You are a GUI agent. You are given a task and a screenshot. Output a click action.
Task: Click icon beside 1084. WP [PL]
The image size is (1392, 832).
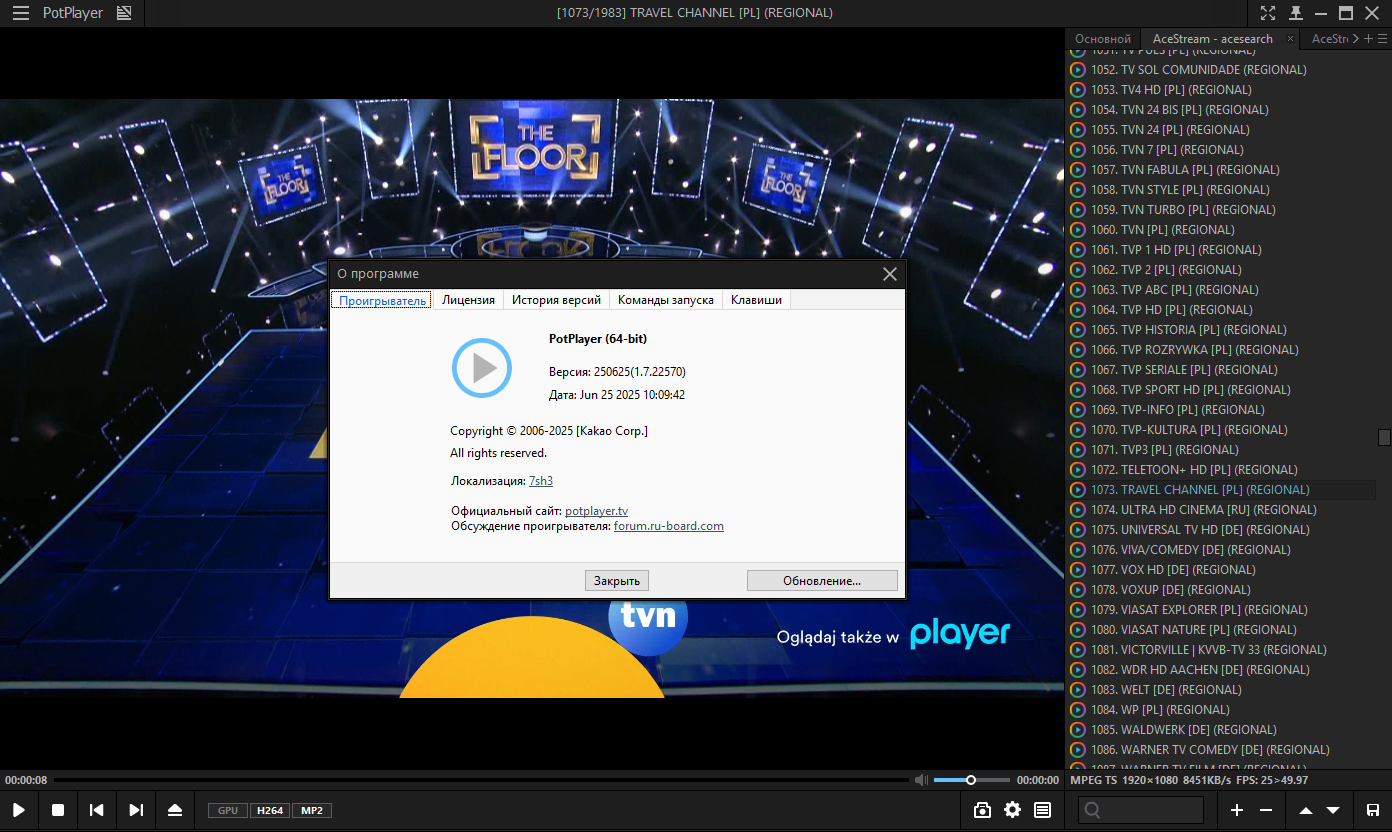[1077, 710]
